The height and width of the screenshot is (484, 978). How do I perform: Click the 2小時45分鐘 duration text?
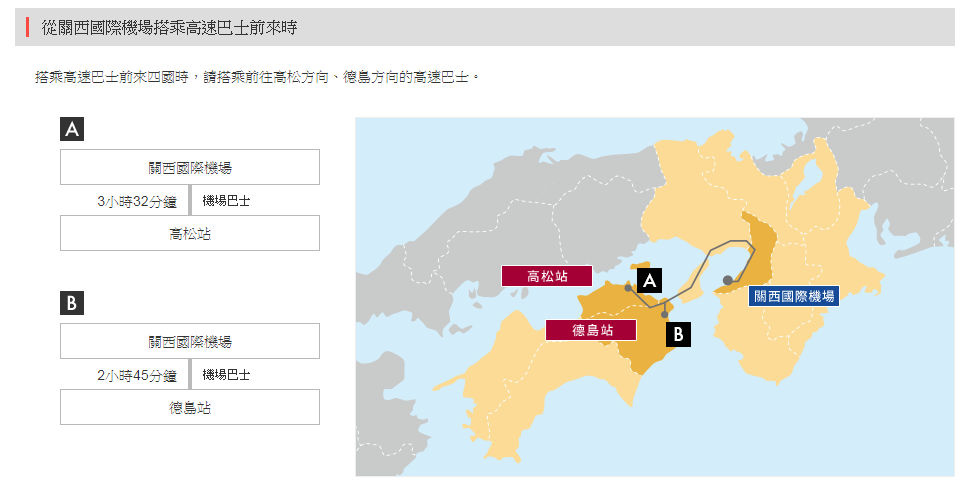pos(137,376)
